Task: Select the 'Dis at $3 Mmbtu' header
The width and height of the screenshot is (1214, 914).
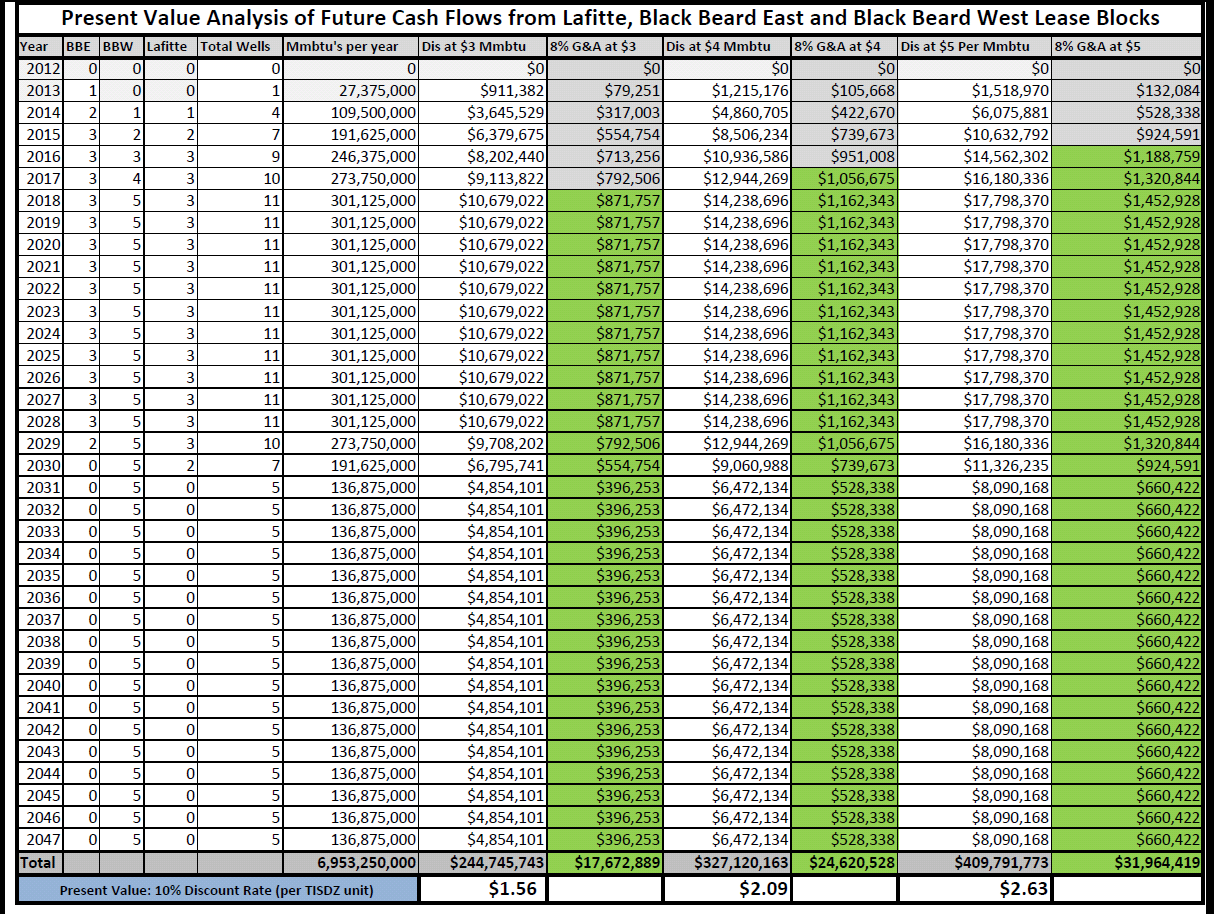Action: 483,46
